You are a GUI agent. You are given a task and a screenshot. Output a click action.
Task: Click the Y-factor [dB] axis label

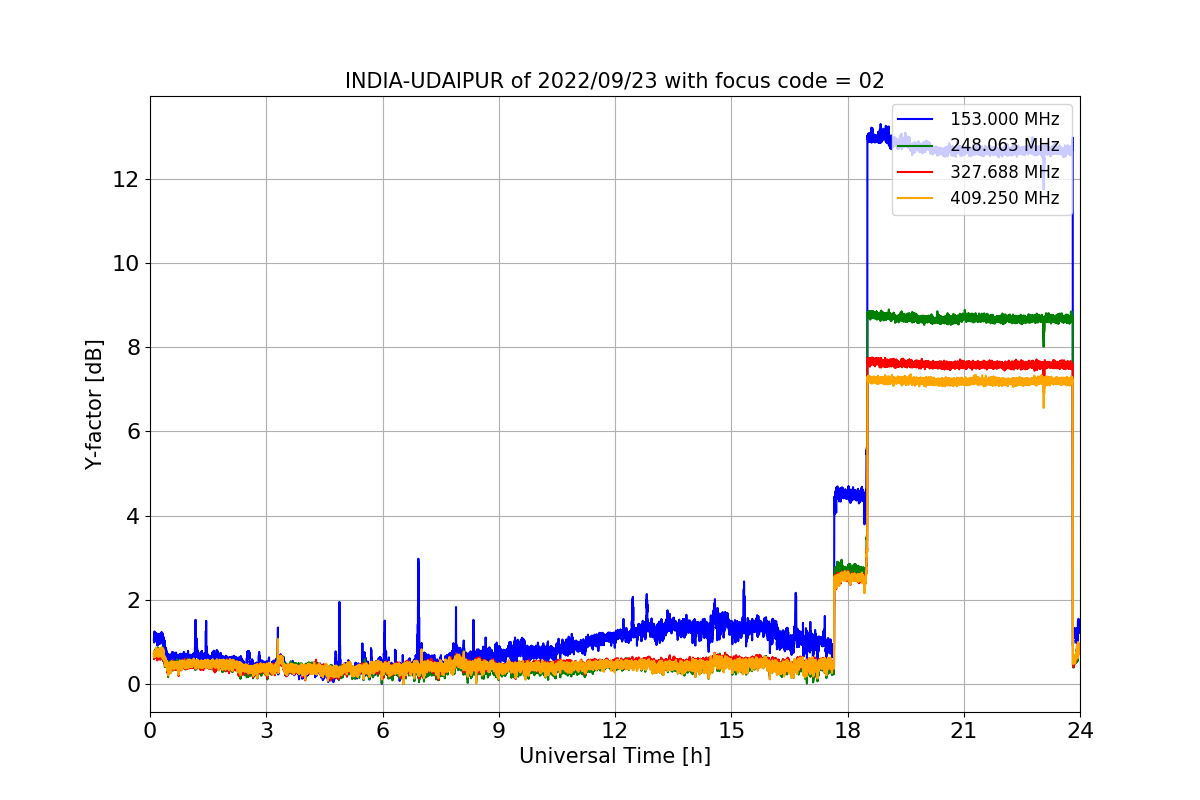[94, 404]
